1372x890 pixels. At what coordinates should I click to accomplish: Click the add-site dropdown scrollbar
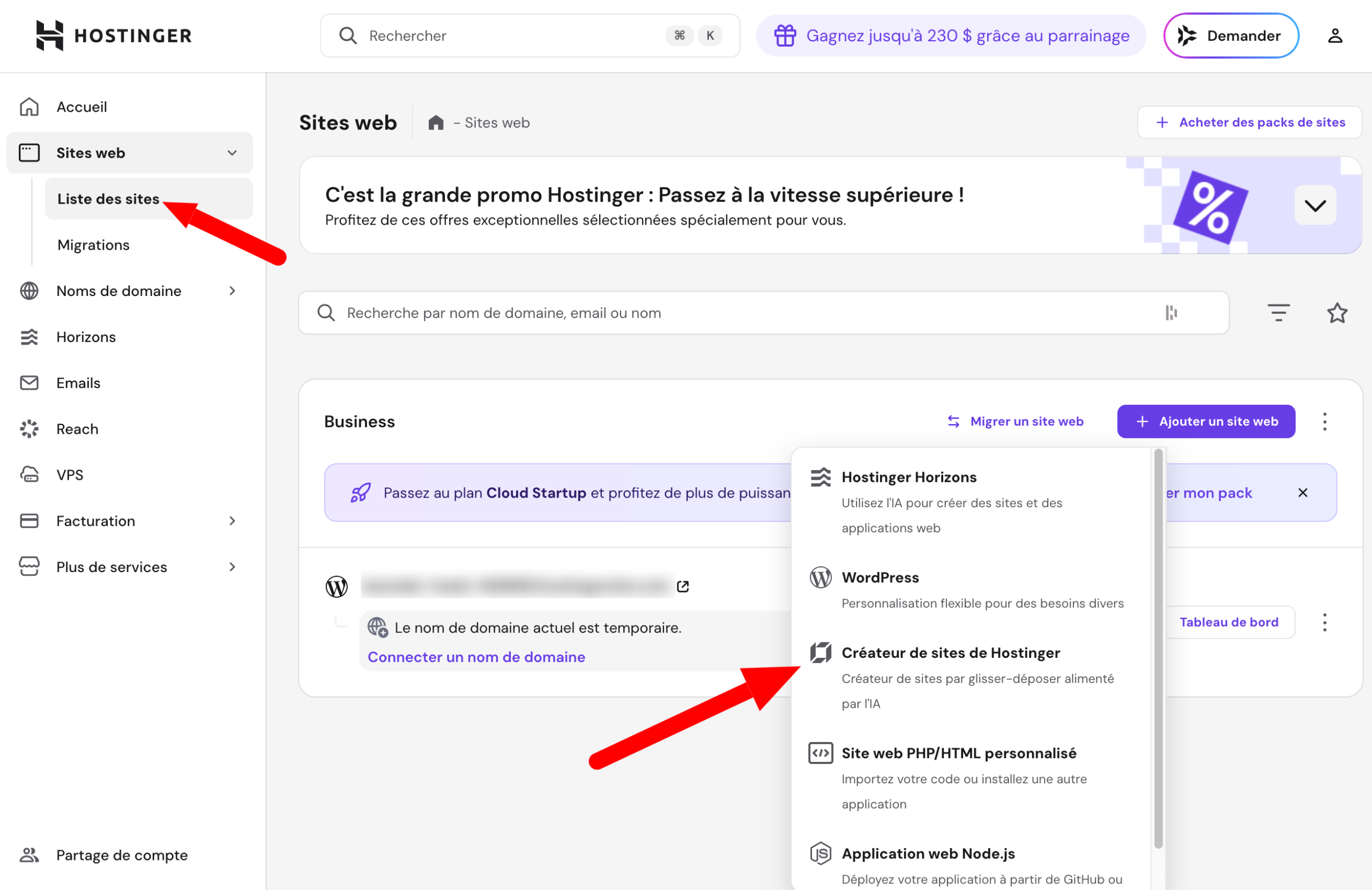(x=1158, y=649)
